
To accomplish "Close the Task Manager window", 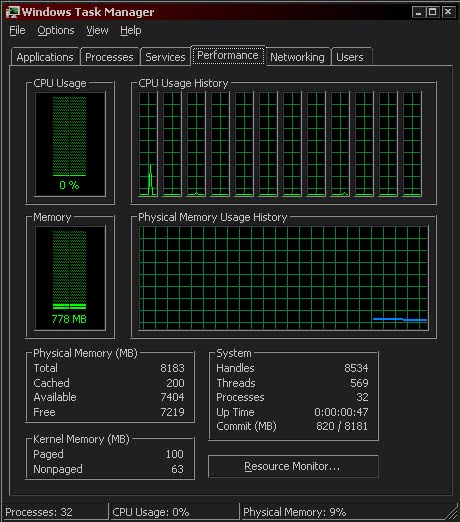I will pos(448,12).
